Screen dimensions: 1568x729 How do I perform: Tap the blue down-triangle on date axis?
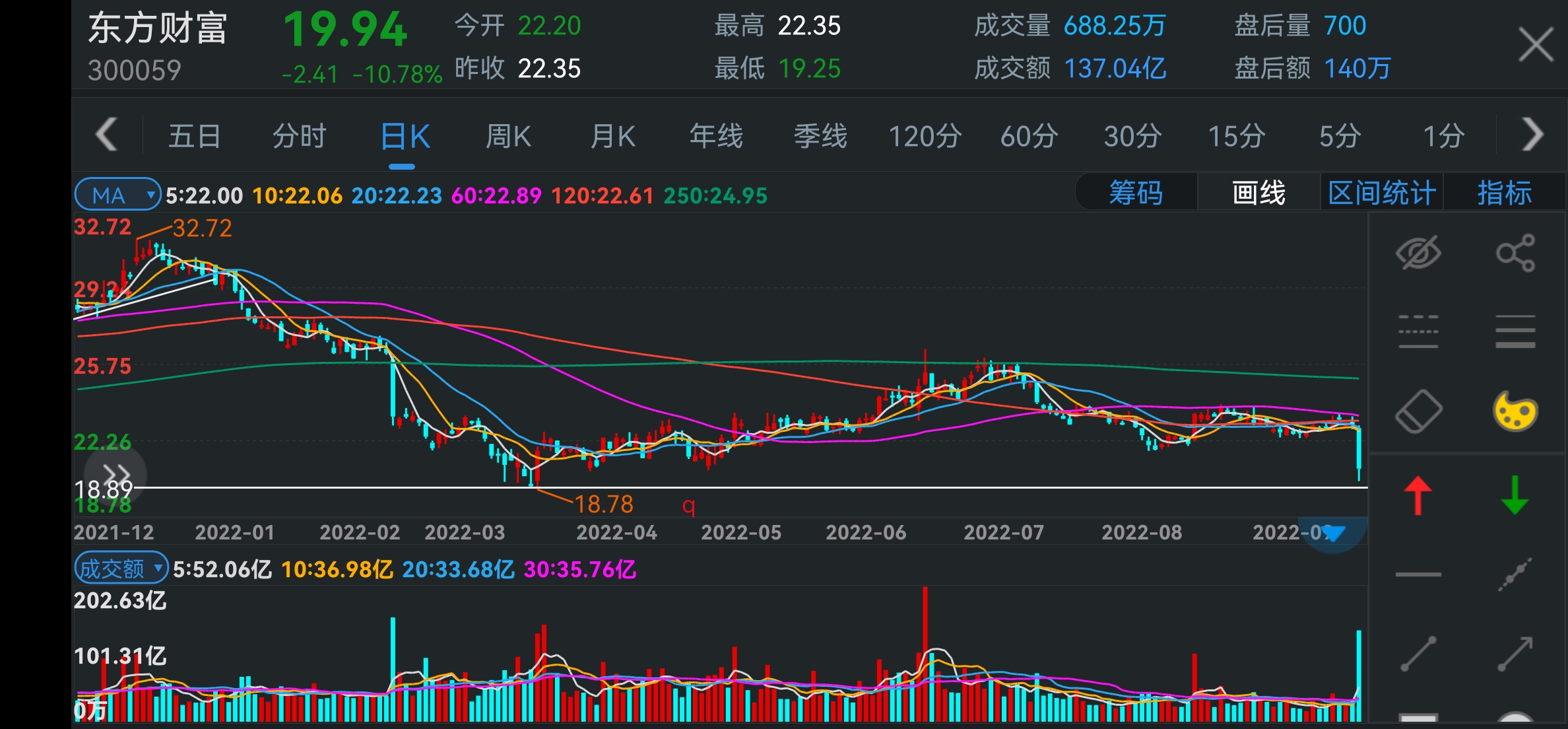click(x=1333, y=534)
